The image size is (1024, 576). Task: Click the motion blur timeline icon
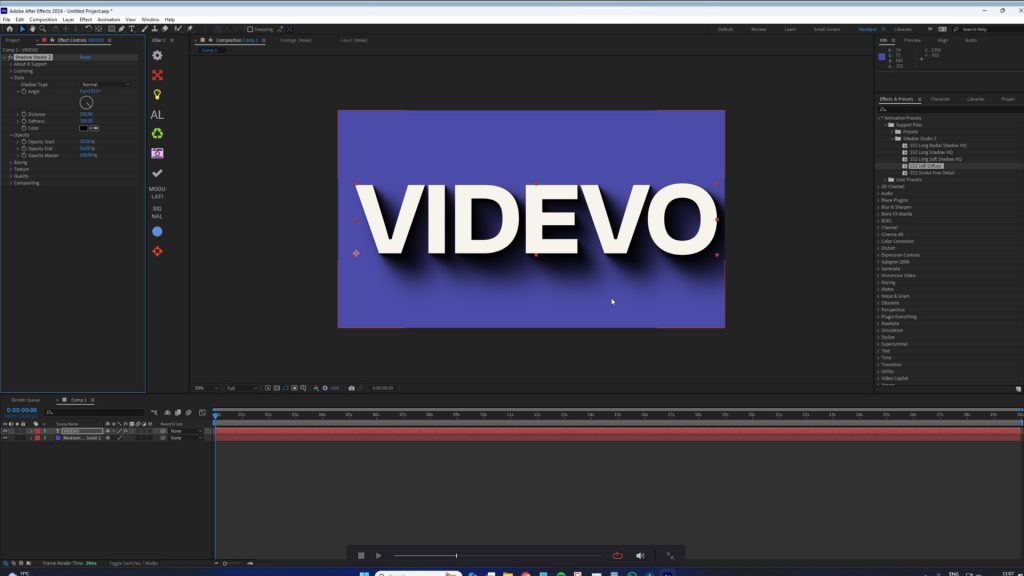coord(189,413)
